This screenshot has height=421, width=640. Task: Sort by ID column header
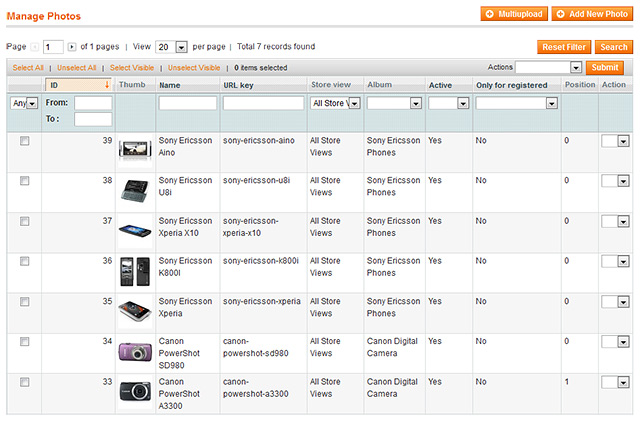78,85
